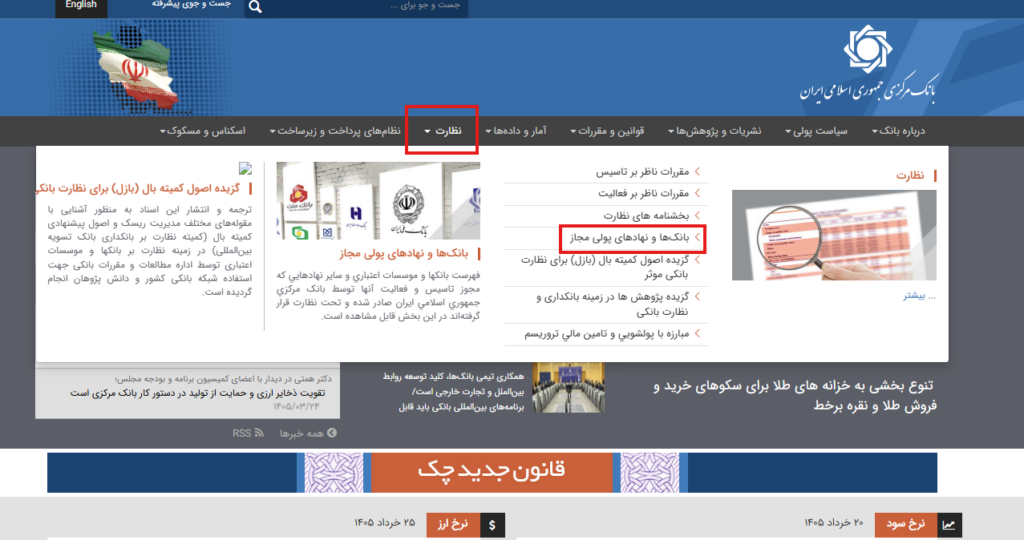This screenshot has width=1024, height=540.
Task: Select مبارزه با پولشويي و تامين مالي تروريسم
Action: tap(607, 334)
